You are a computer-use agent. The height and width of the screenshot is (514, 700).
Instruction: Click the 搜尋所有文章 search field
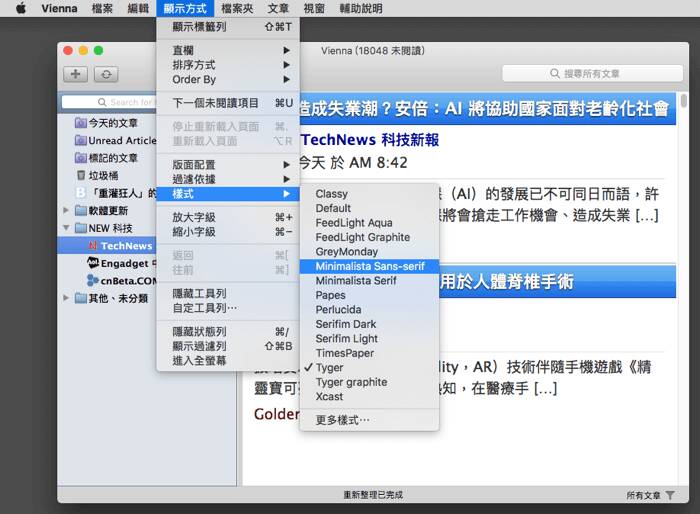coord(592,74)
